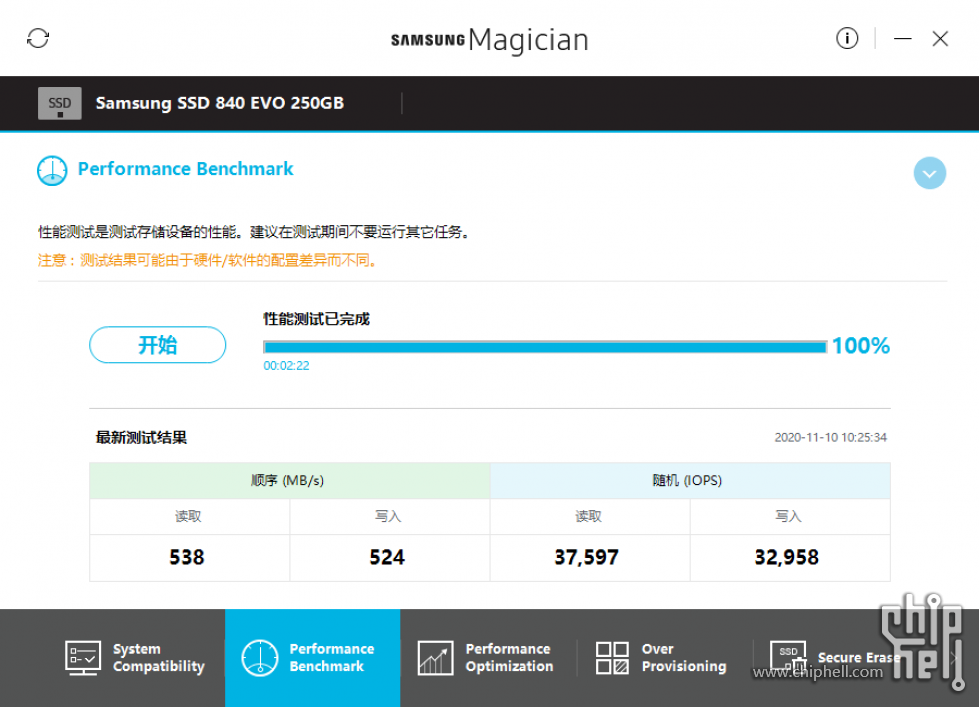The width and height of the screenshot is (979, 707).
Task: Click the sequential write value 524
Action: click(387, 557)
